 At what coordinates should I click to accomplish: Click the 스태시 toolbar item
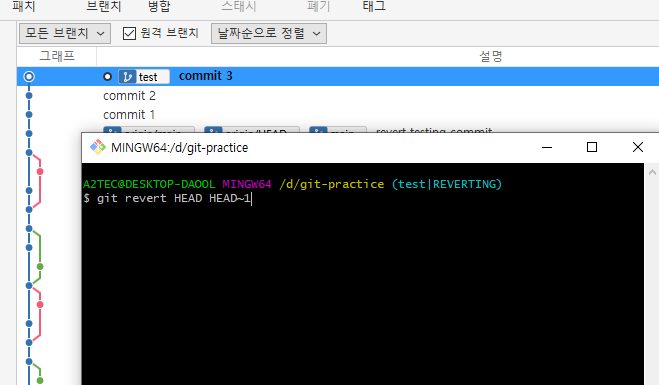click(x=239, y=6)
